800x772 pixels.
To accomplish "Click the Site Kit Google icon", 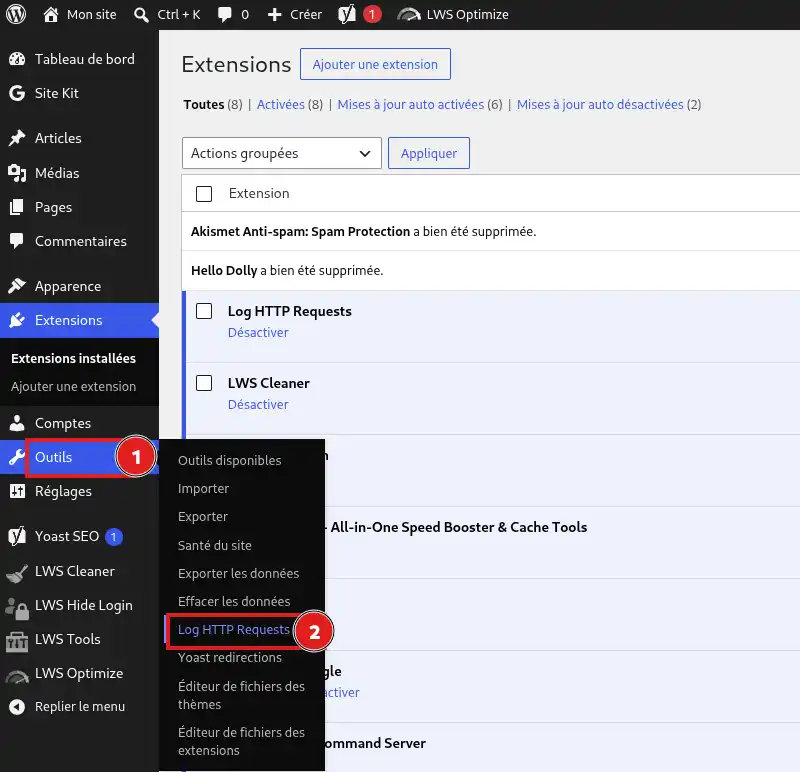I will pyautogui.click(x=17, y=93).
